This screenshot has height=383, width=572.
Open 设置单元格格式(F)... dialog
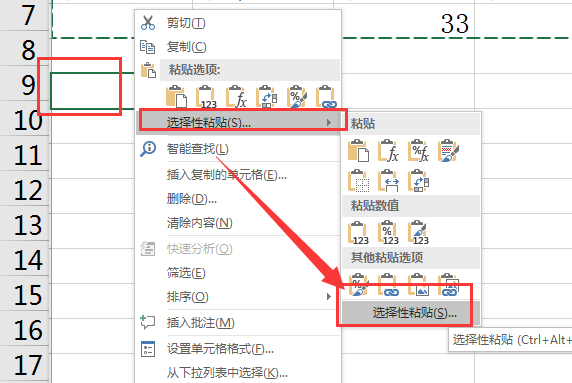[220, 349]
